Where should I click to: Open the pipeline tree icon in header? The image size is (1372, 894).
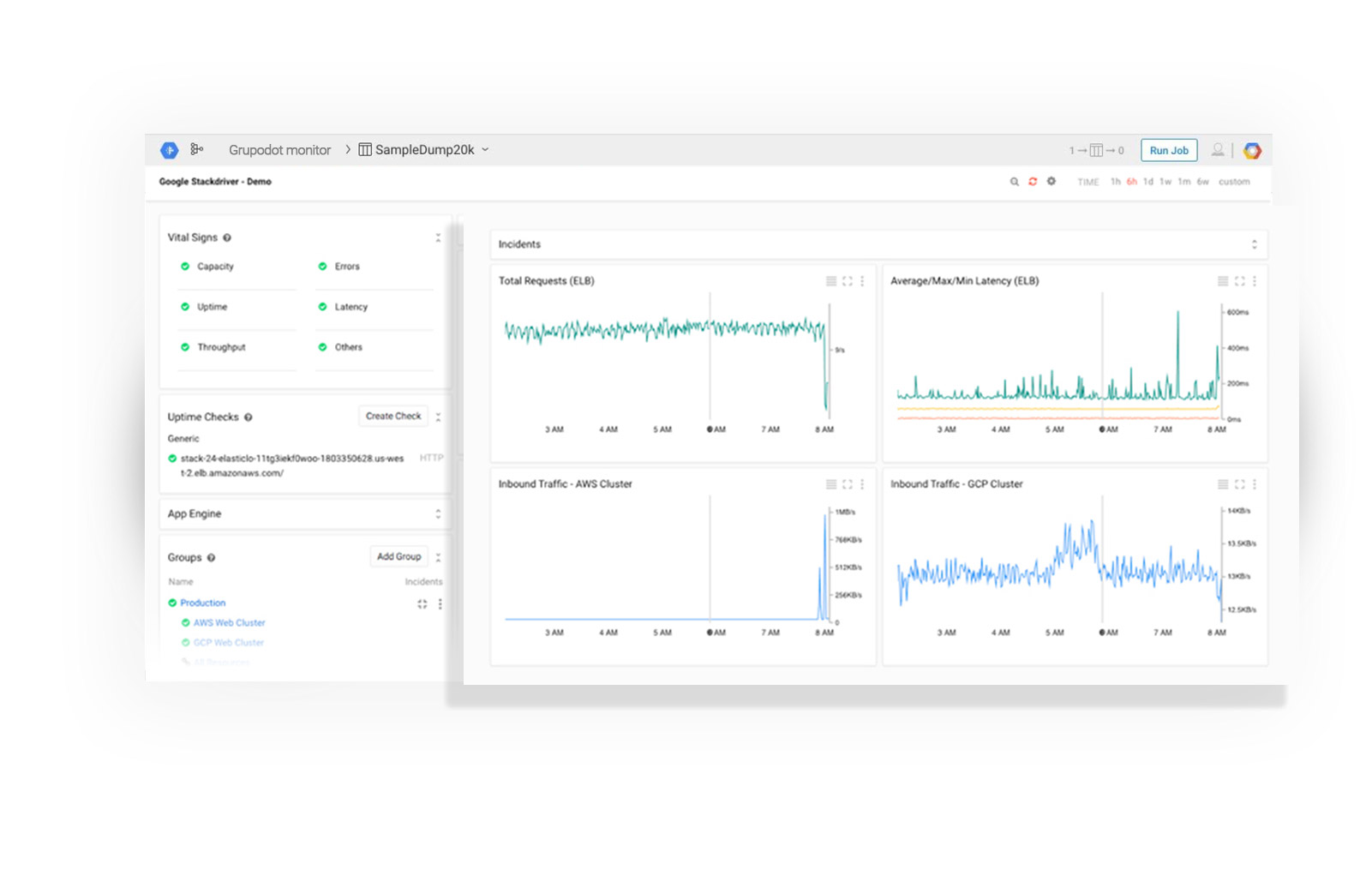pos(197,149)
